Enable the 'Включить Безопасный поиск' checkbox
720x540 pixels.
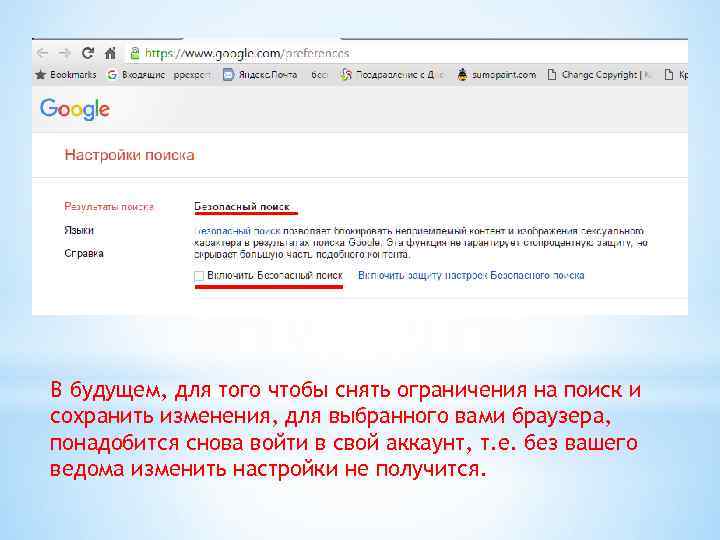click(199, 276)
